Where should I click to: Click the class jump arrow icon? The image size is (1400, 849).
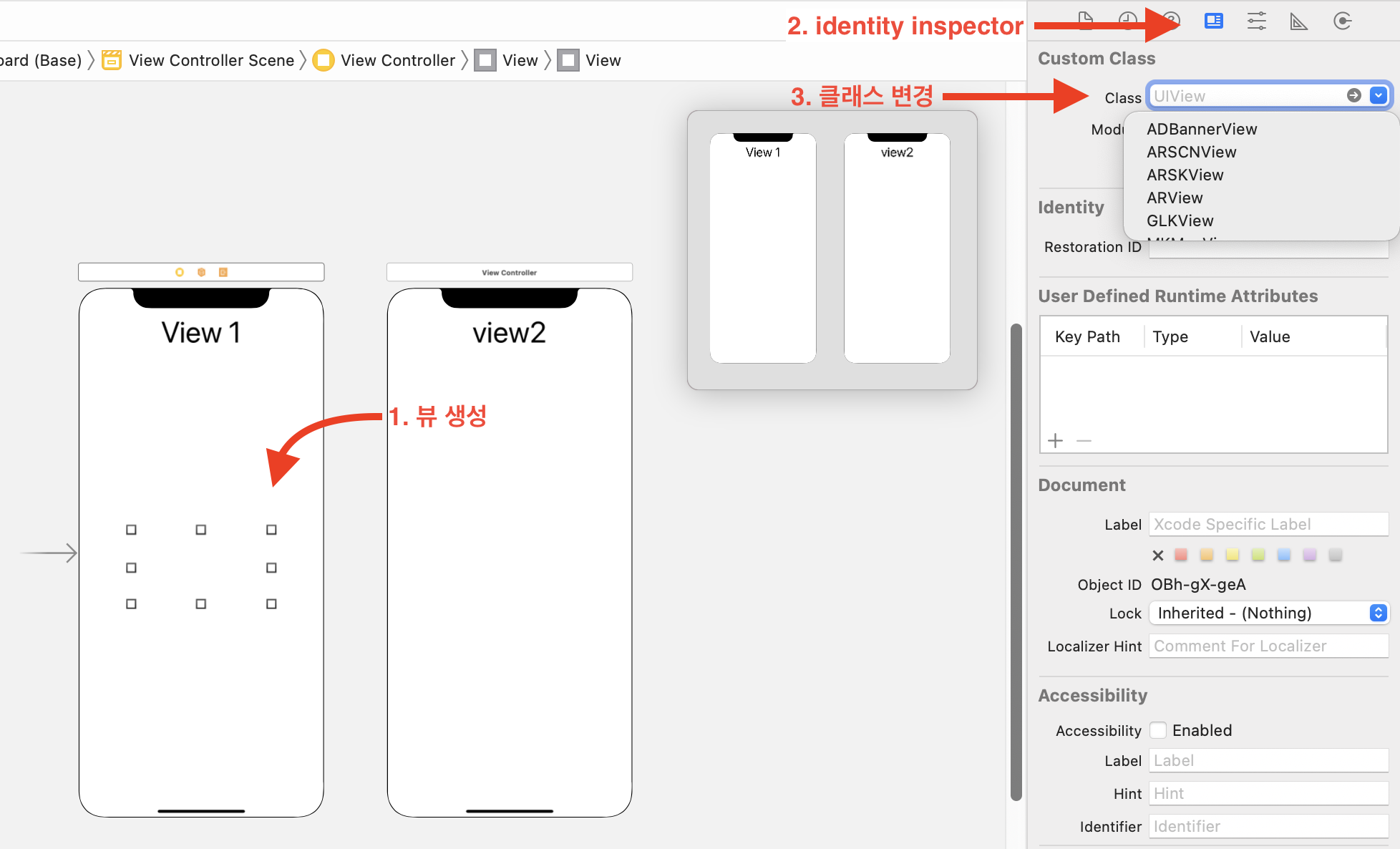tap(1353, 96)
